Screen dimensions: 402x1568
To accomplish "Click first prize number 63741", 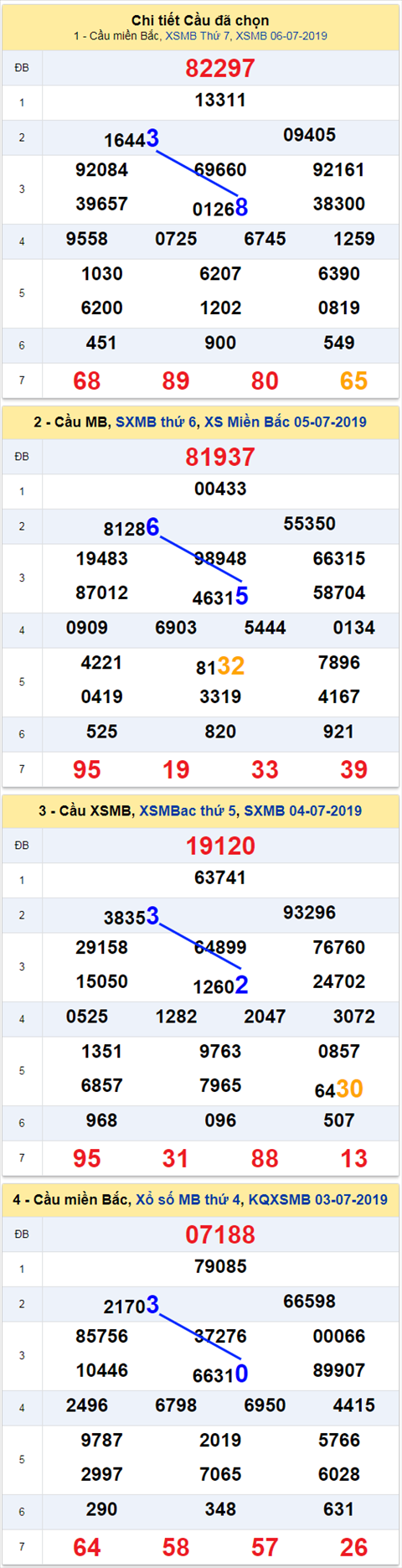I will [x=220, y=878].
